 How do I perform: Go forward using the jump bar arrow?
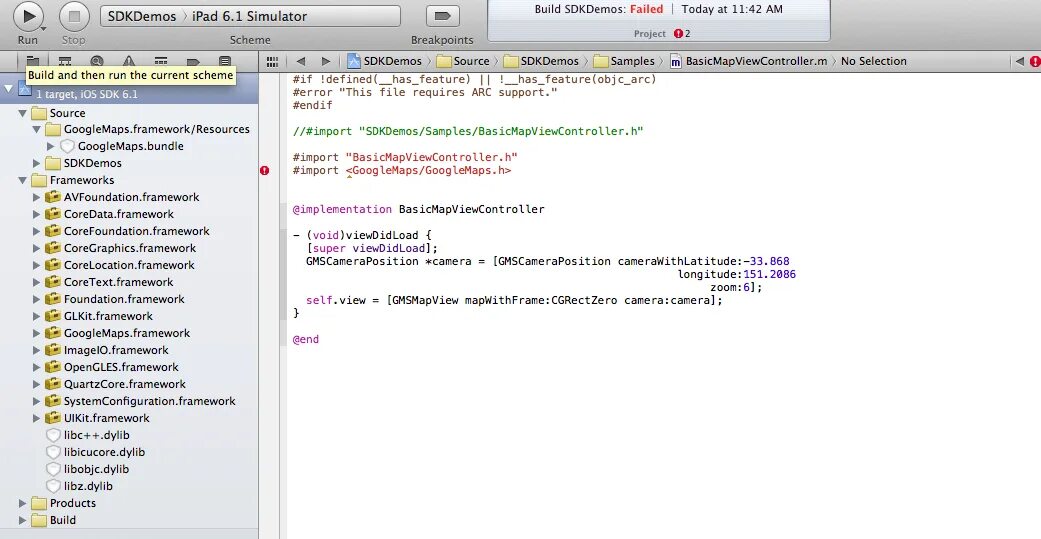click(326, 61)
